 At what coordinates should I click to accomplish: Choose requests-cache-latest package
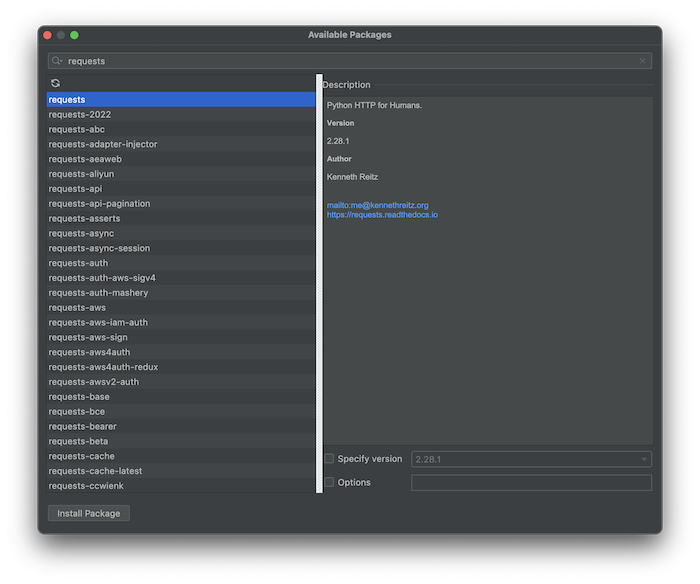(181, 471)
